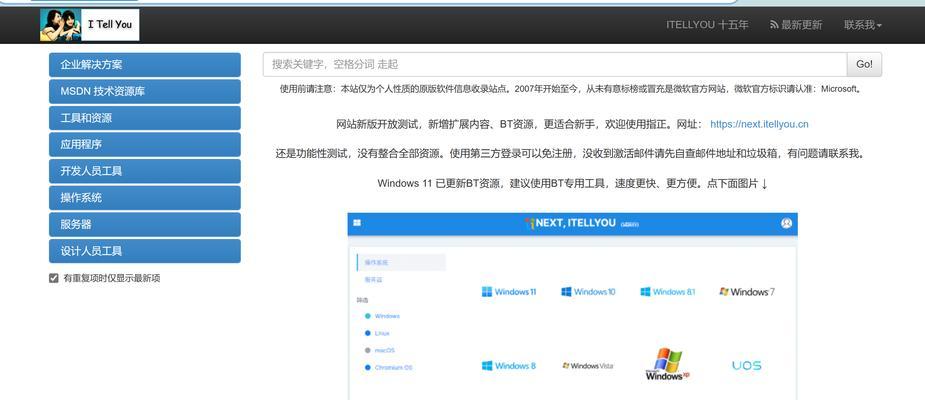
Task: Click the NEXT, ITELLYOU preview image
Action: point(572,306)
